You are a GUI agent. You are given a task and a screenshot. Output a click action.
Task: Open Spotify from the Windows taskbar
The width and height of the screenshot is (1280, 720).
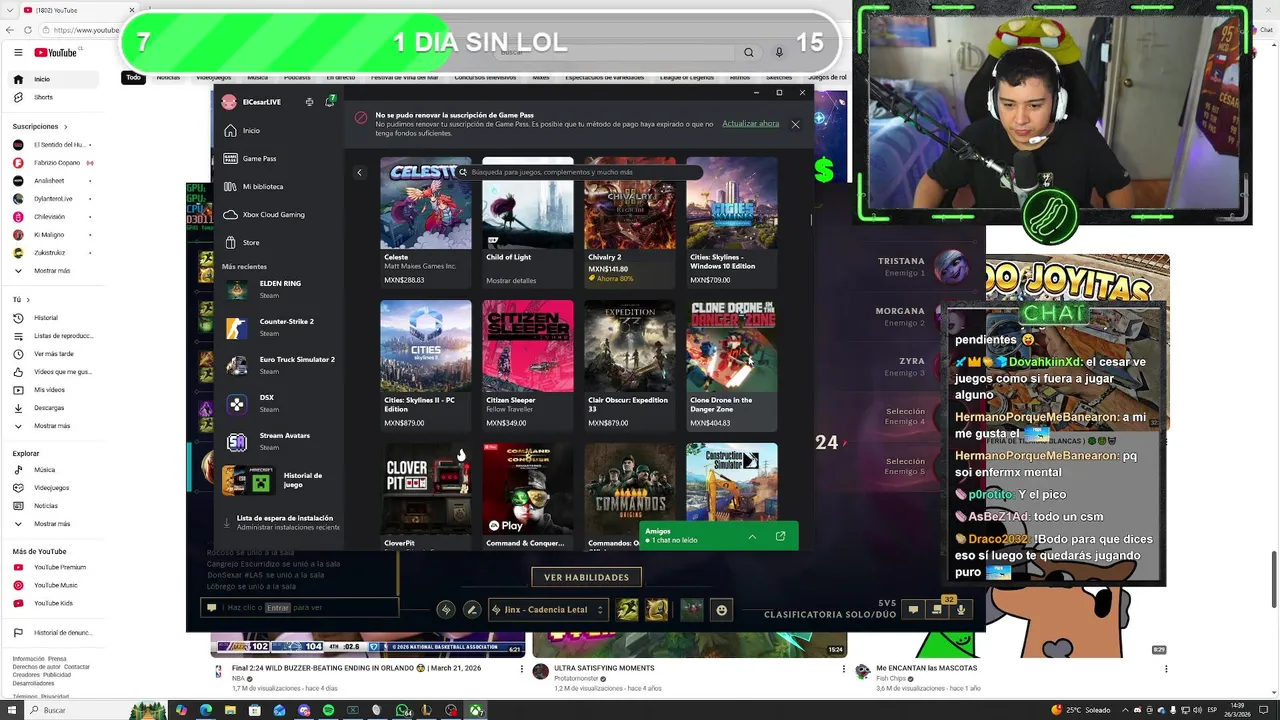click(328, 710)
